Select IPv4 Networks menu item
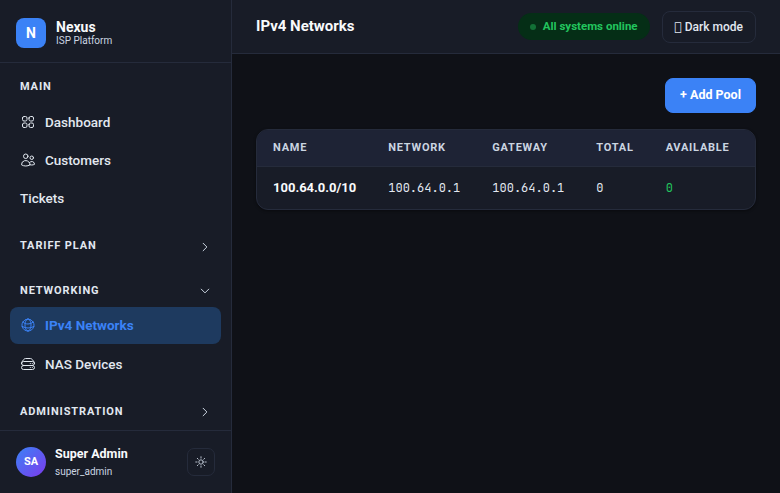 click(x=115, y=325)
